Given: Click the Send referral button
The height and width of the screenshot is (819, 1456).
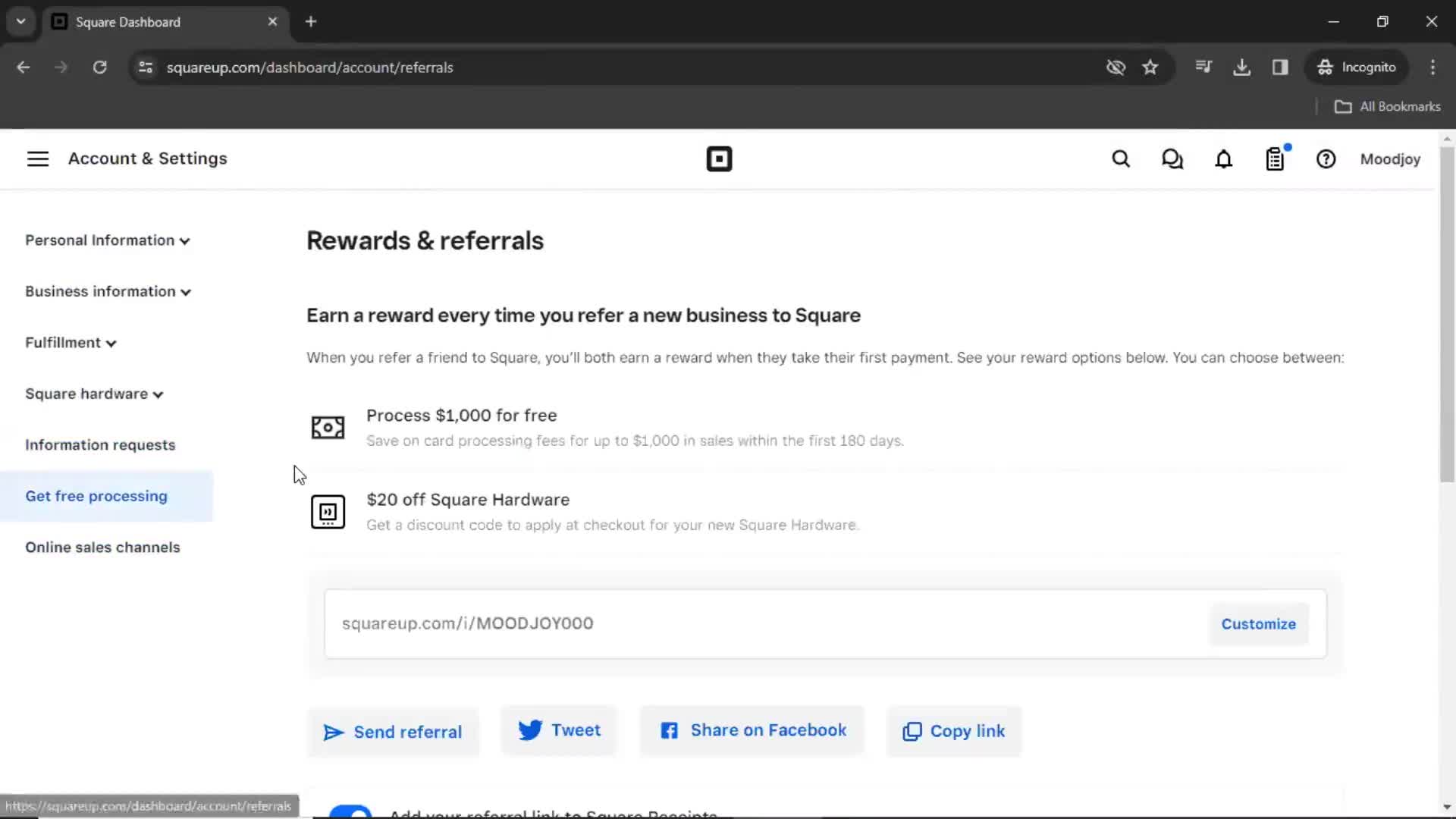Looking at the screenshot, I should coord(393,731).
